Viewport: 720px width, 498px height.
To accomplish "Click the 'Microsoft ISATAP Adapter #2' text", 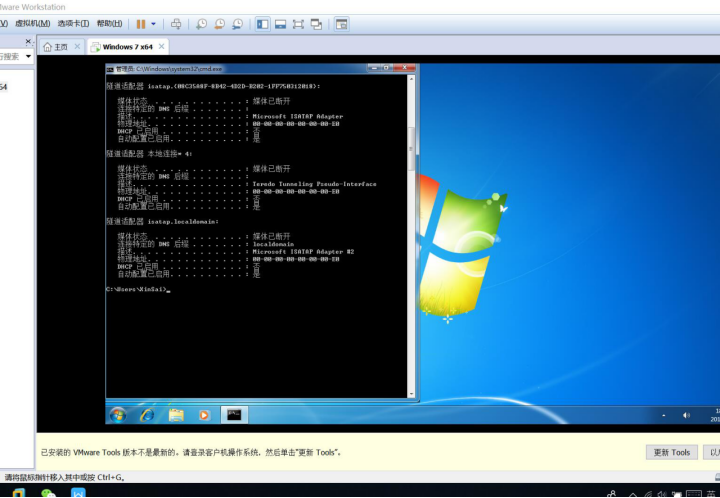I will click(303, 252).
